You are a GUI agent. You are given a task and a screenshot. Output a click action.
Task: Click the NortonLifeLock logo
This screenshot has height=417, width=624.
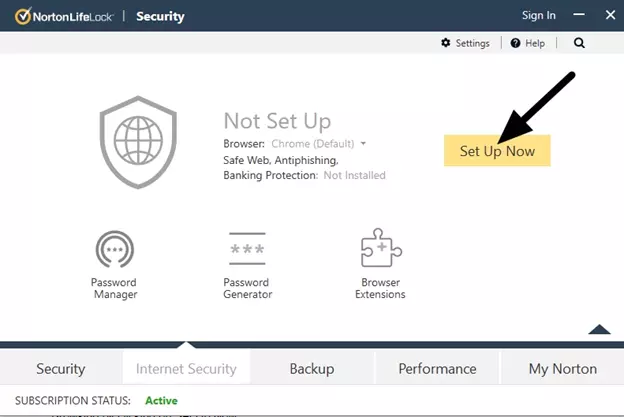[x=62, y=16]
